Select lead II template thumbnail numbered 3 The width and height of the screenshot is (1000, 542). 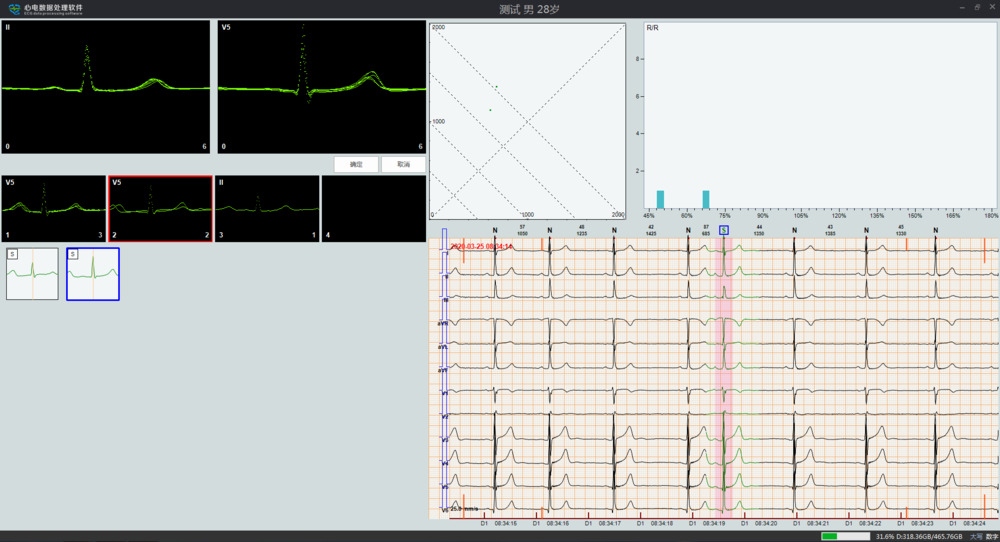[267, 208]
